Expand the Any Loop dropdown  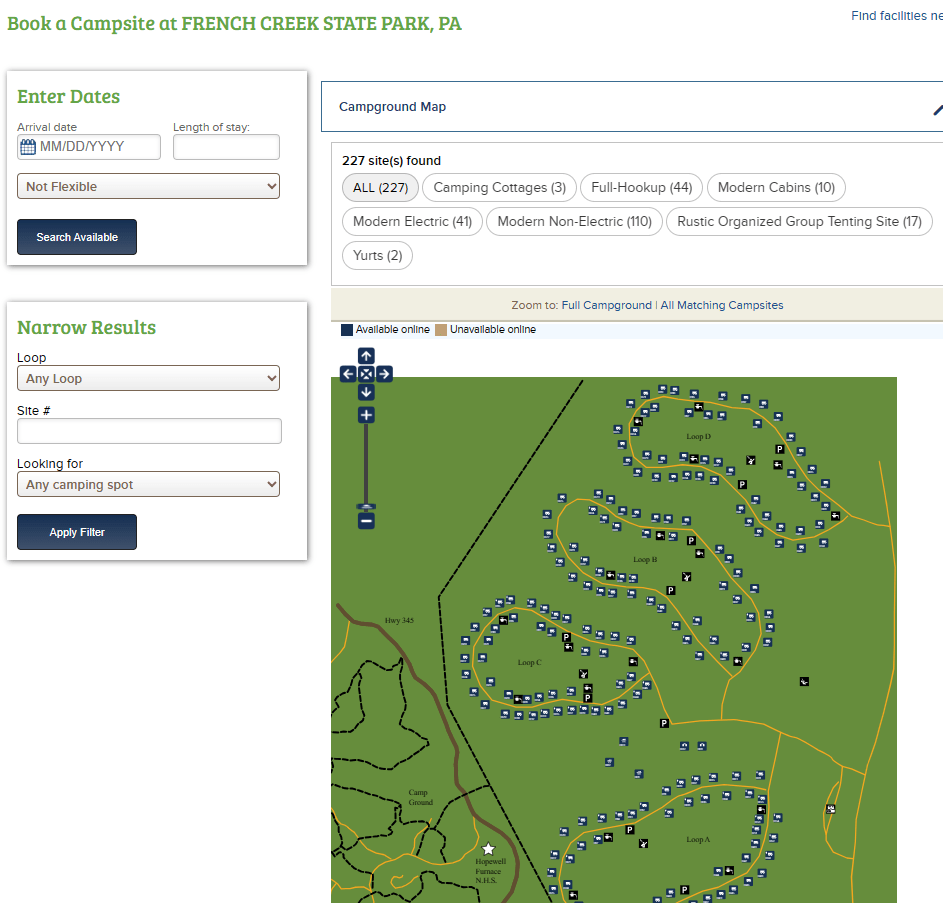pos(148,379)
